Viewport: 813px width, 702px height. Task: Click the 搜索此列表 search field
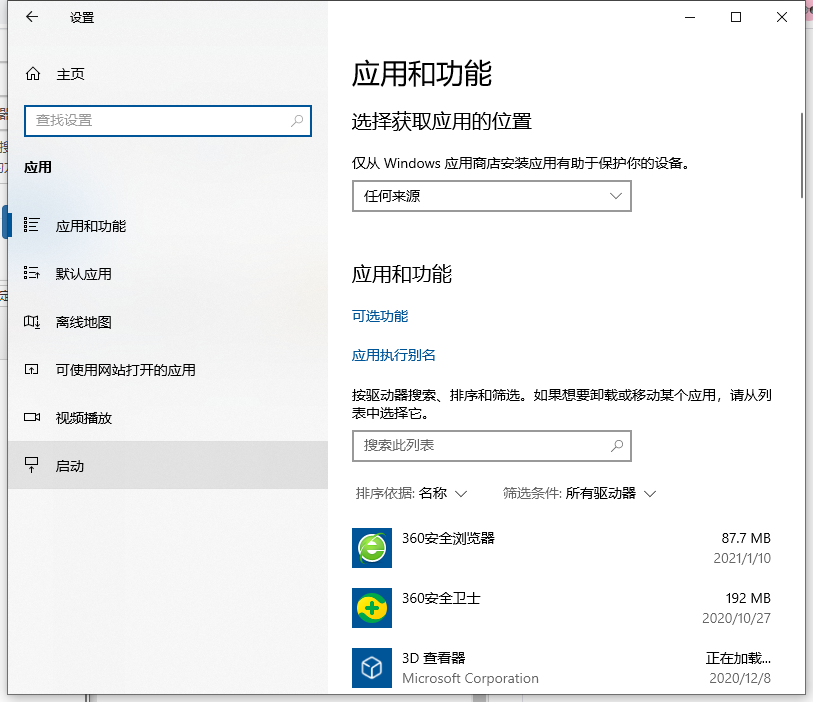pyautogui.click(x=480, y=445)
